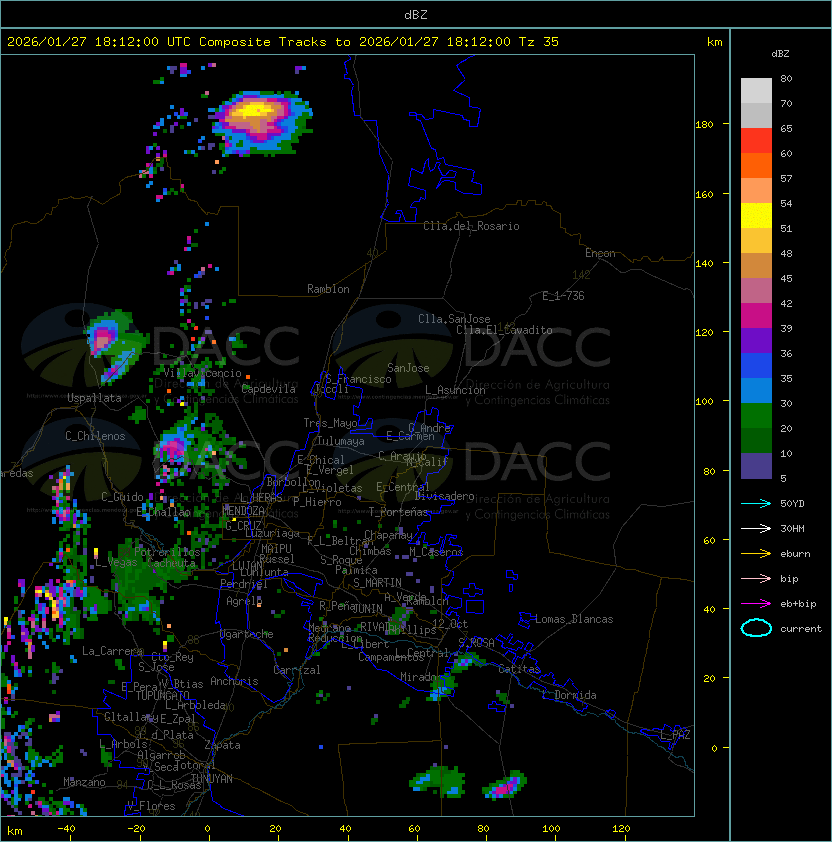
Task: Click the 'Encon' map label
Action: [600, 253]
